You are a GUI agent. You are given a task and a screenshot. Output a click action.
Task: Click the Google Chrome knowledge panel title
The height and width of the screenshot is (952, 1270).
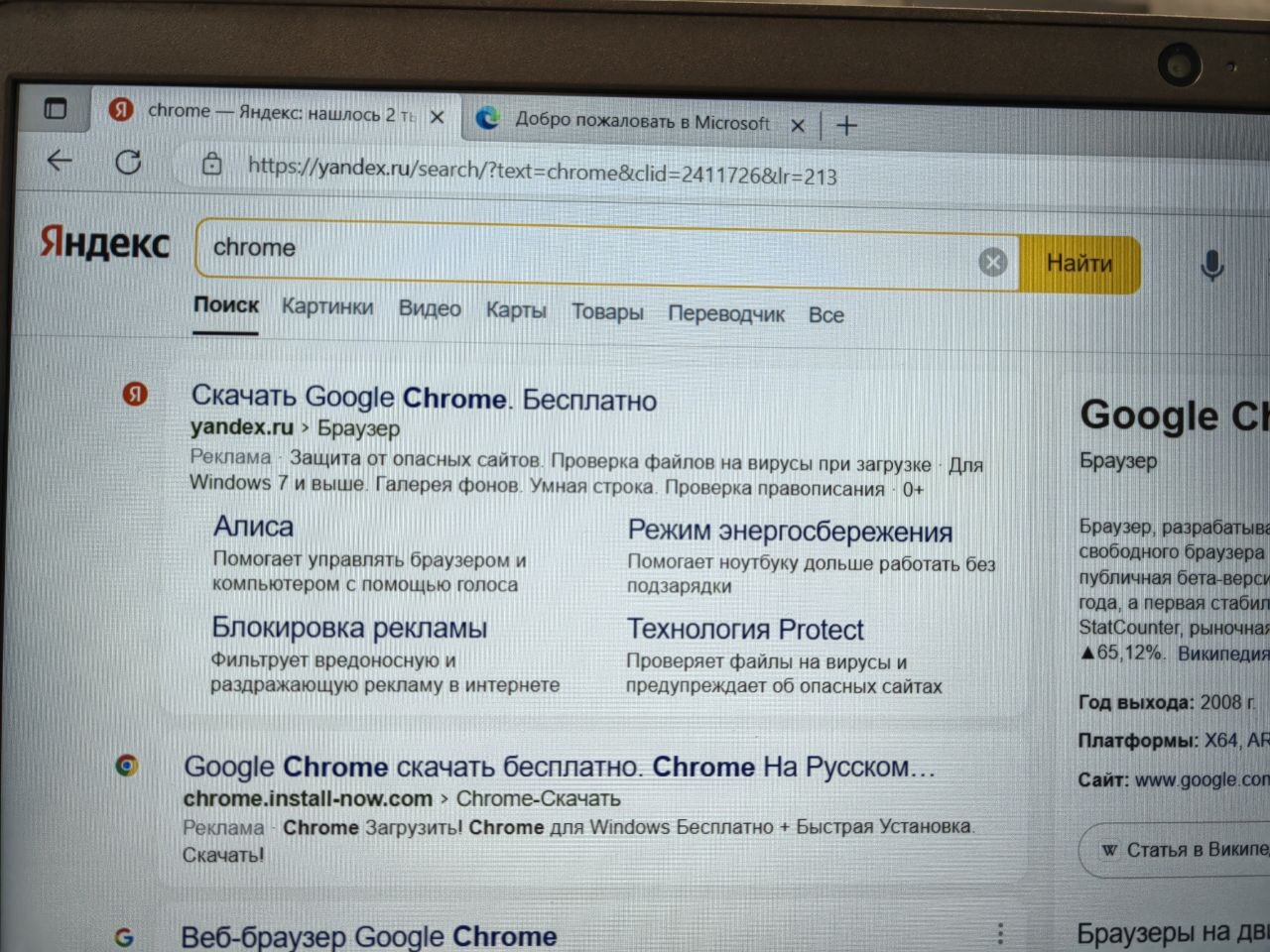coord(1175,416)
